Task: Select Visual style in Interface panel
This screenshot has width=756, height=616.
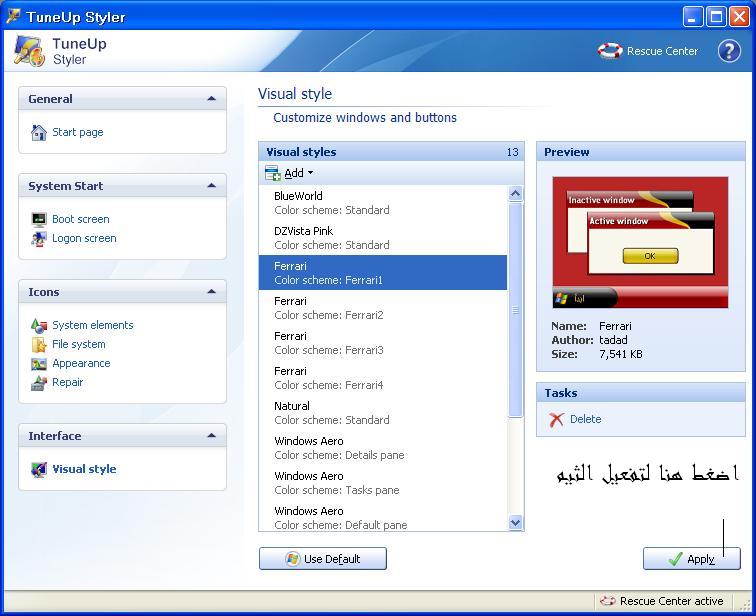Action: (84, 469)
